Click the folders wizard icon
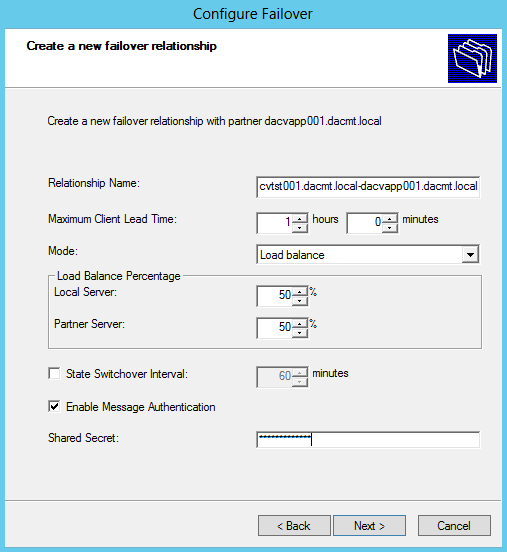 [472, 58]
